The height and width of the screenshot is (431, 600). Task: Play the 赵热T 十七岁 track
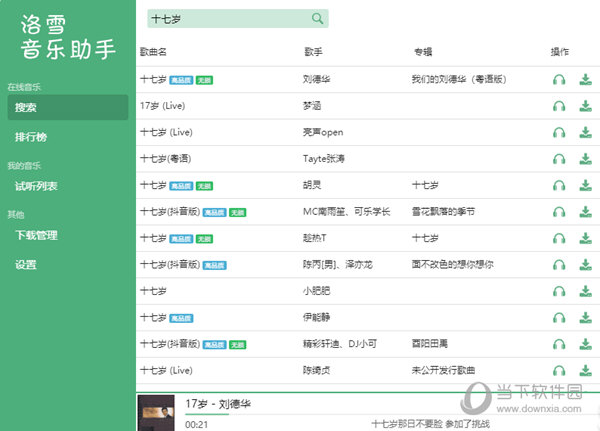coord(559,238)
